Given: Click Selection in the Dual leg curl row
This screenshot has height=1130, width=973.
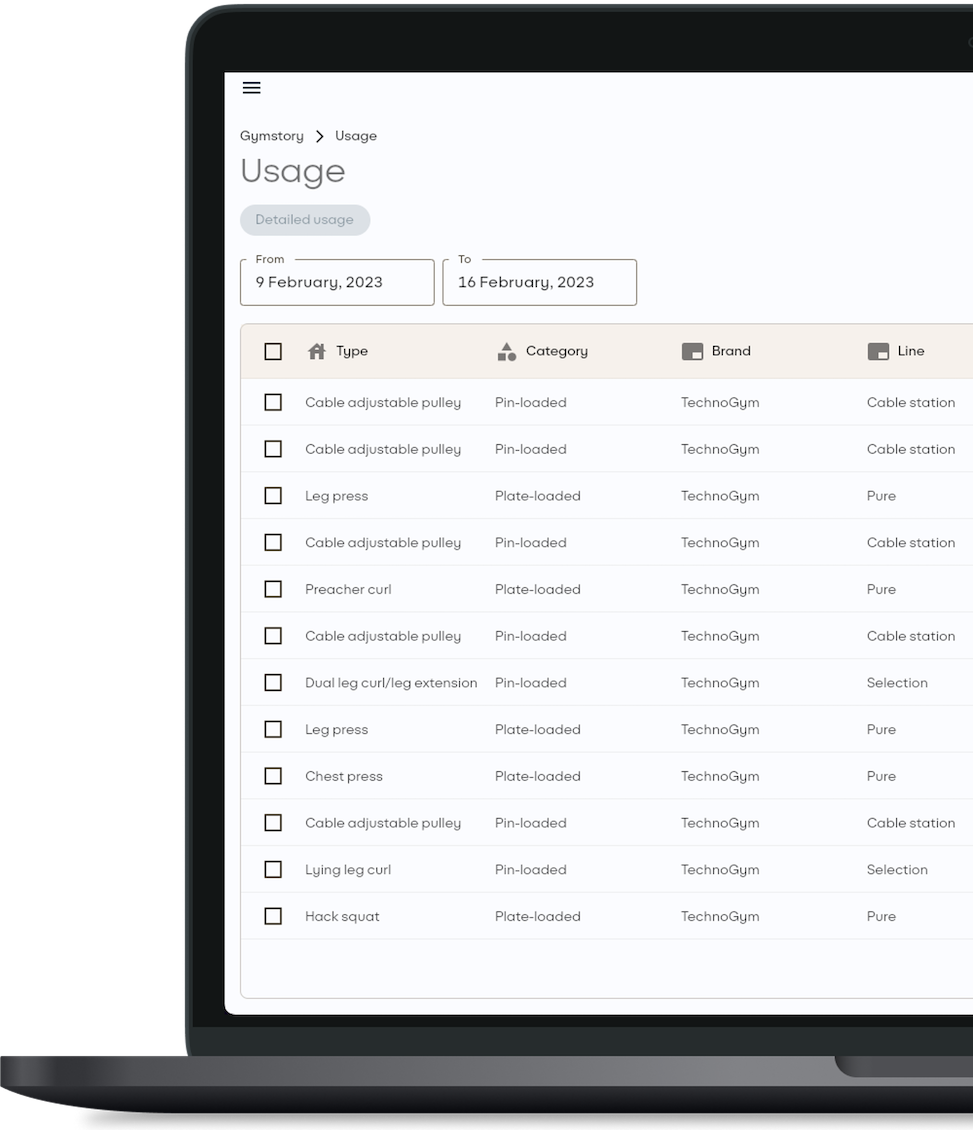Looking at the screenshot, I should coord(897,682).
